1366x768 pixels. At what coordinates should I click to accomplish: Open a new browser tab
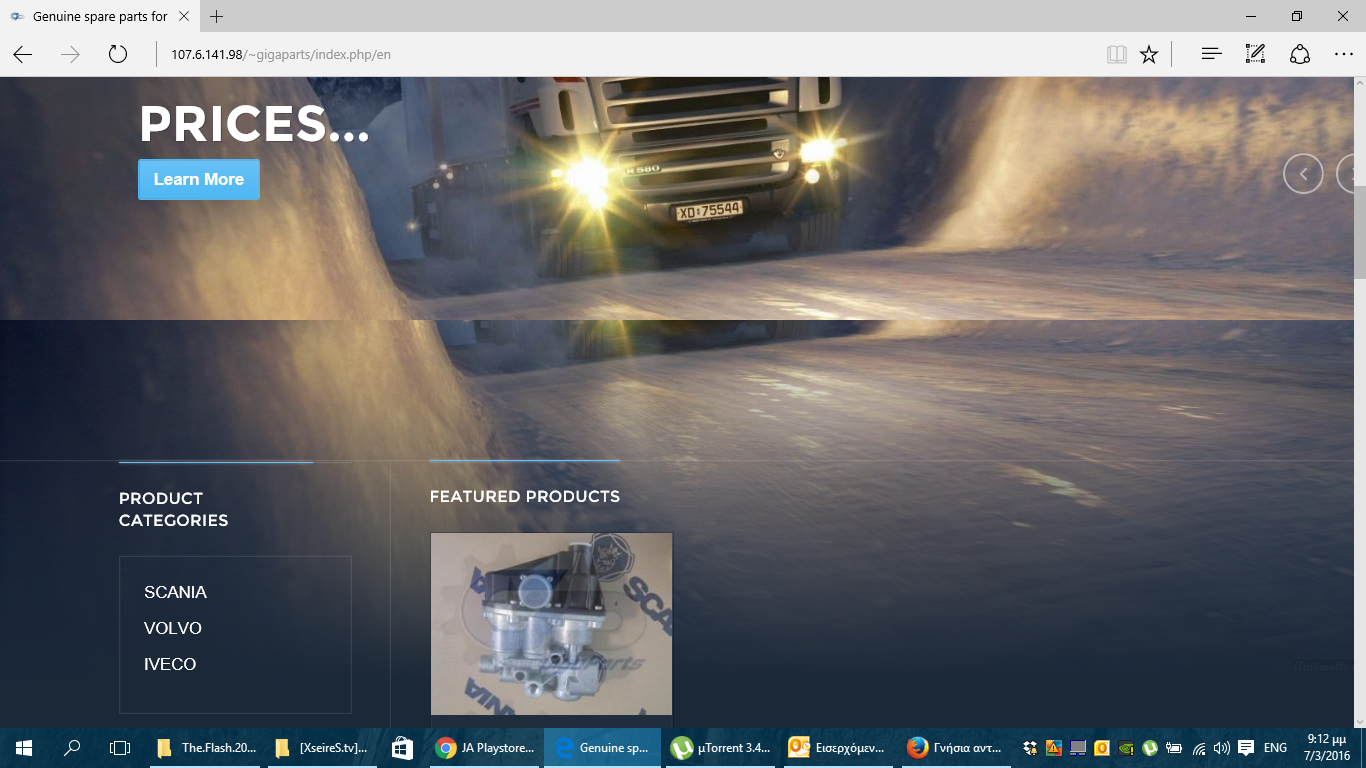[217, 16]
